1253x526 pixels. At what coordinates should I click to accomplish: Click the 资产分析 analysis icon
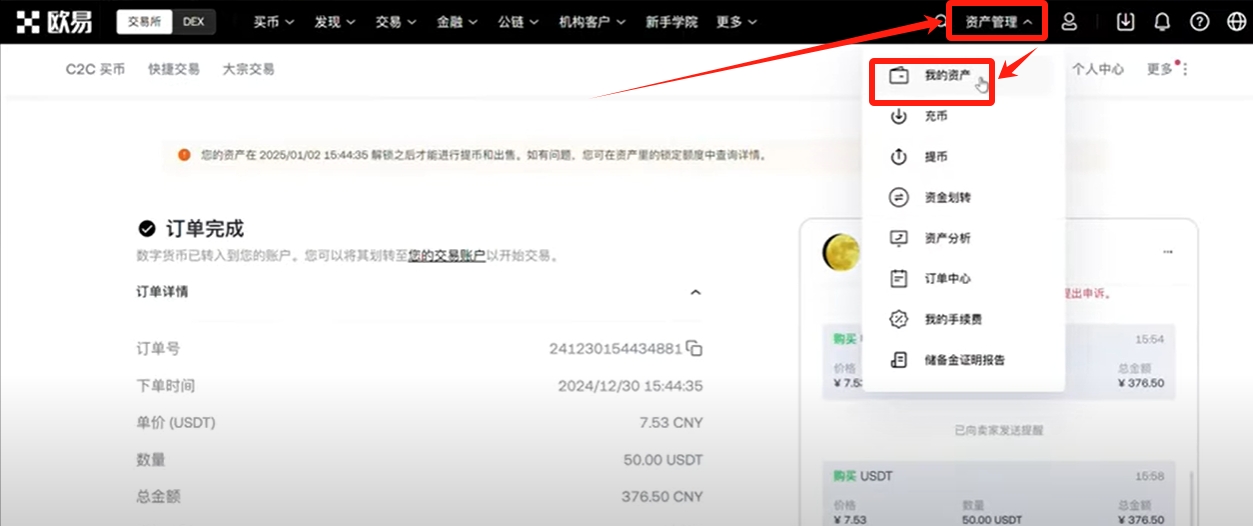coord(899,239)
